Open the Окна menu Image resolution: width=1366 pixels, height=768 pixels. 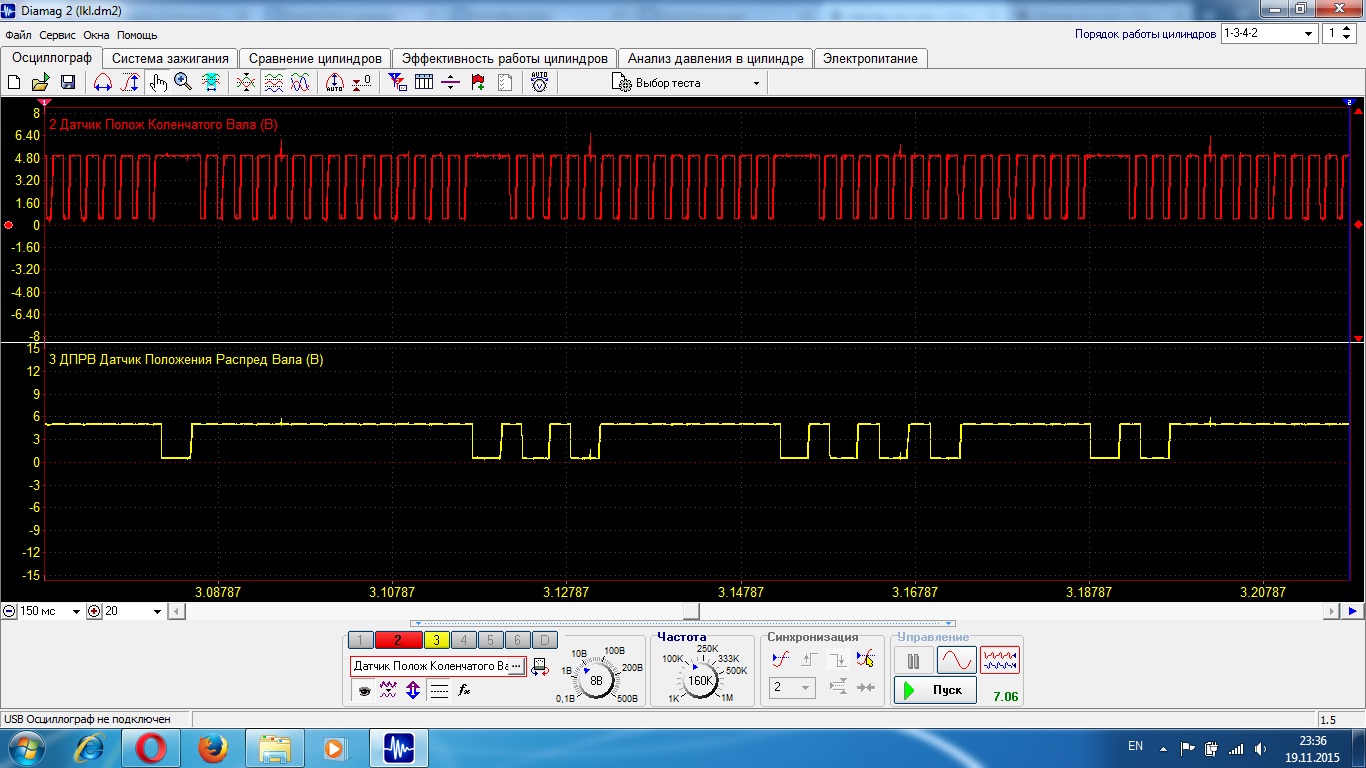[96, 35]
